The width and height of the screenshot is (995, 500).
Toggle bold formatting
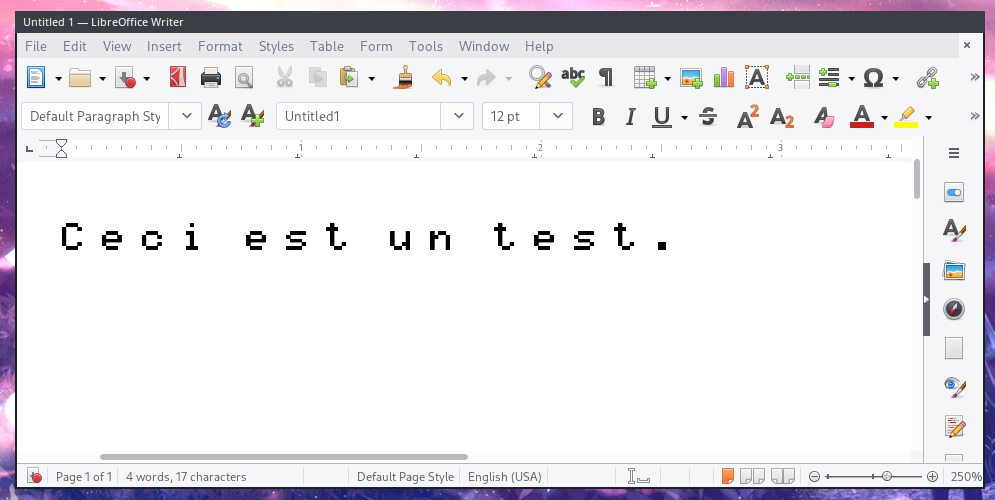pyautogui.click(x=598, y=117)
